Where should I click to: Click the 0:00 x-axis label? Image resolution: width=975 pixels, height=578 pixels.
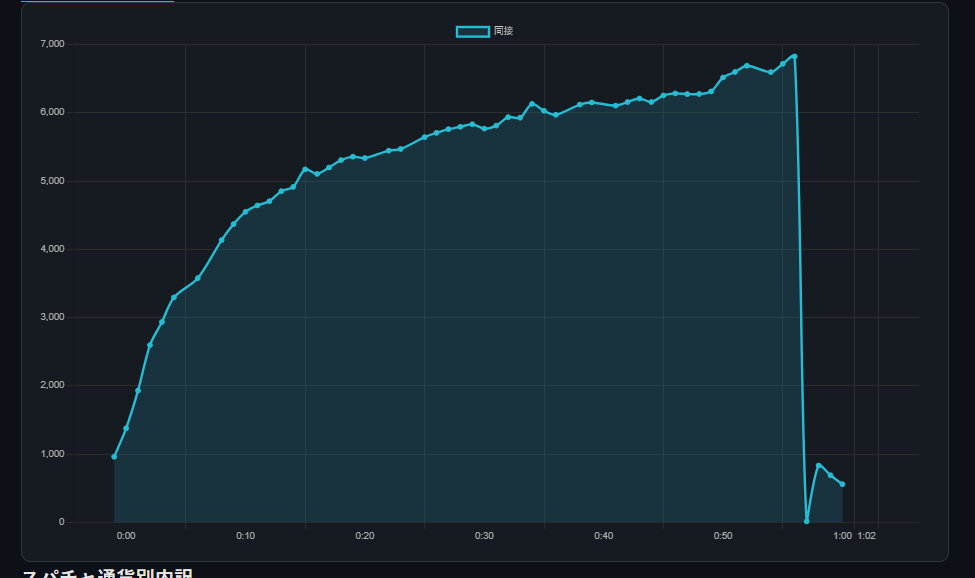126,536
